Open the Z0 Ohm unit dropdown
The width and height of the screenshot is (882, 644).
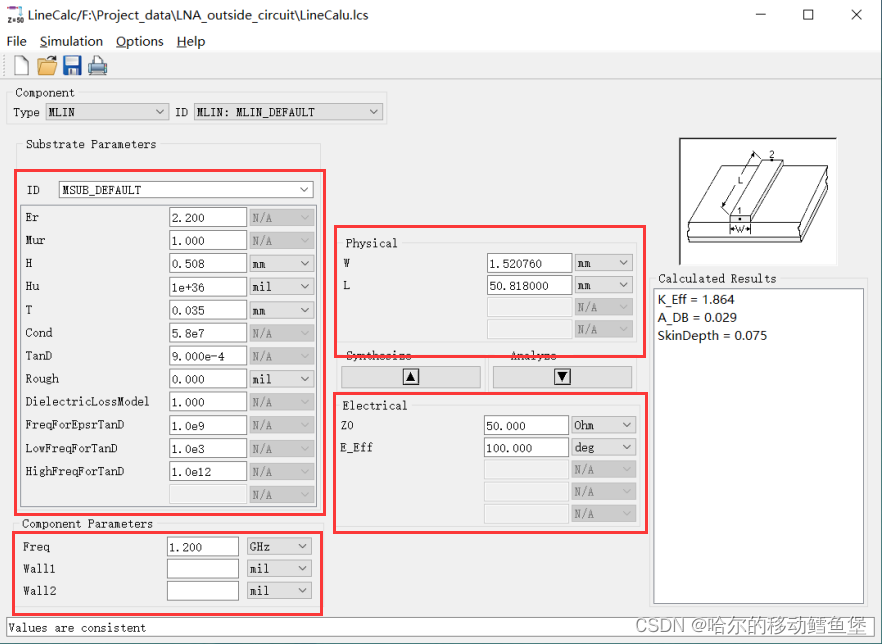click(x=604, y=425)
